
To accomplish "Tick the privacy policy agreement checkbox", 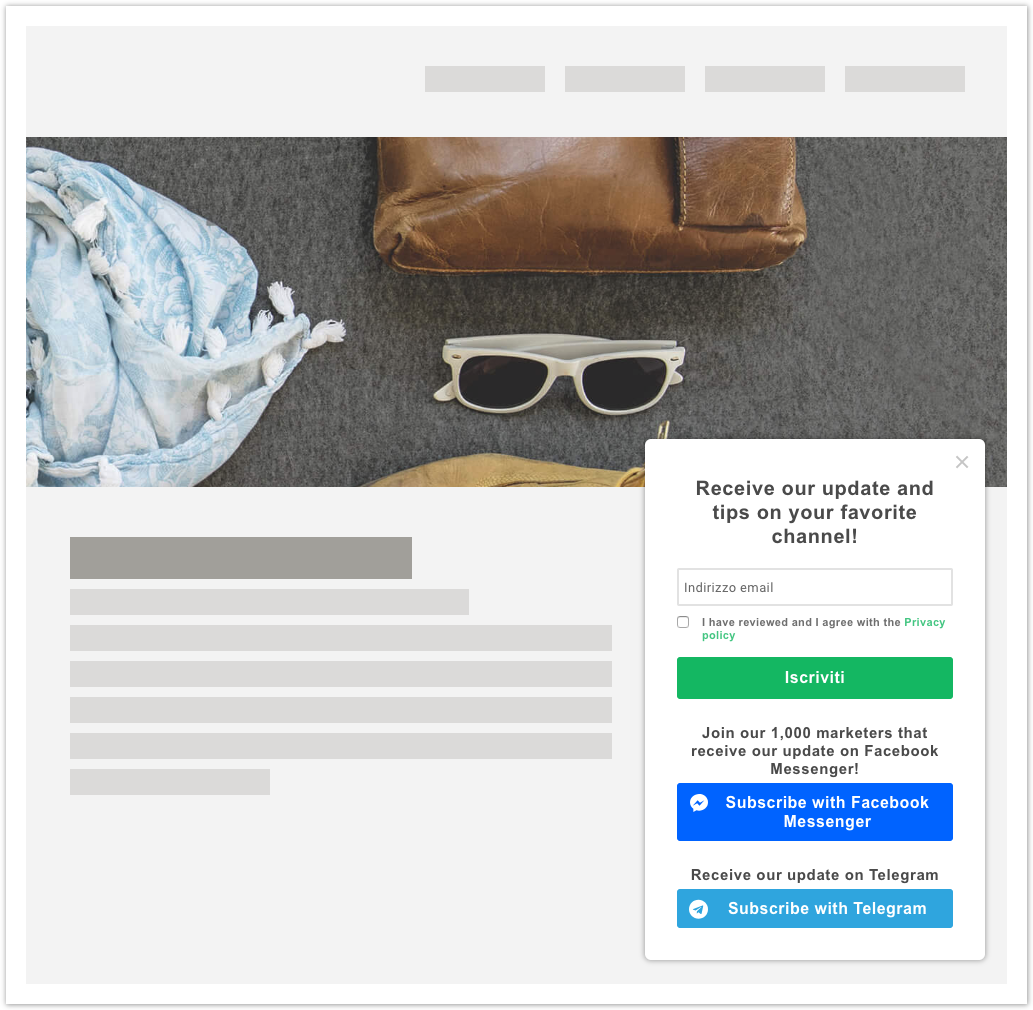I will pyautogui.click(x=683, y=622).
